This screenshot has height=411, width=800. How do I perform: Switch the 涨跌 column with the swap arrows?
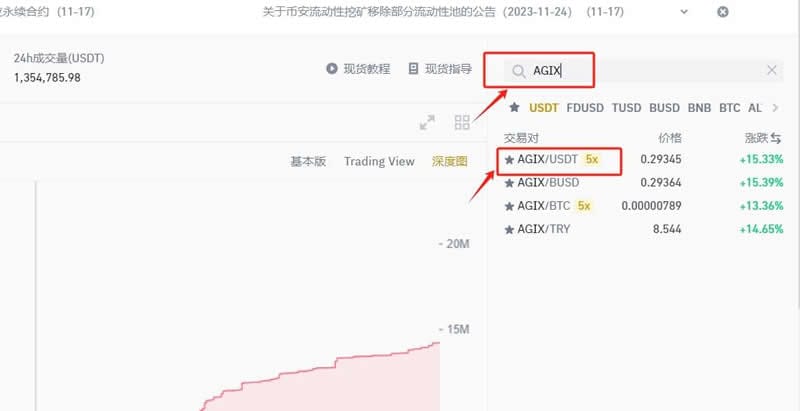coord(776,138)
